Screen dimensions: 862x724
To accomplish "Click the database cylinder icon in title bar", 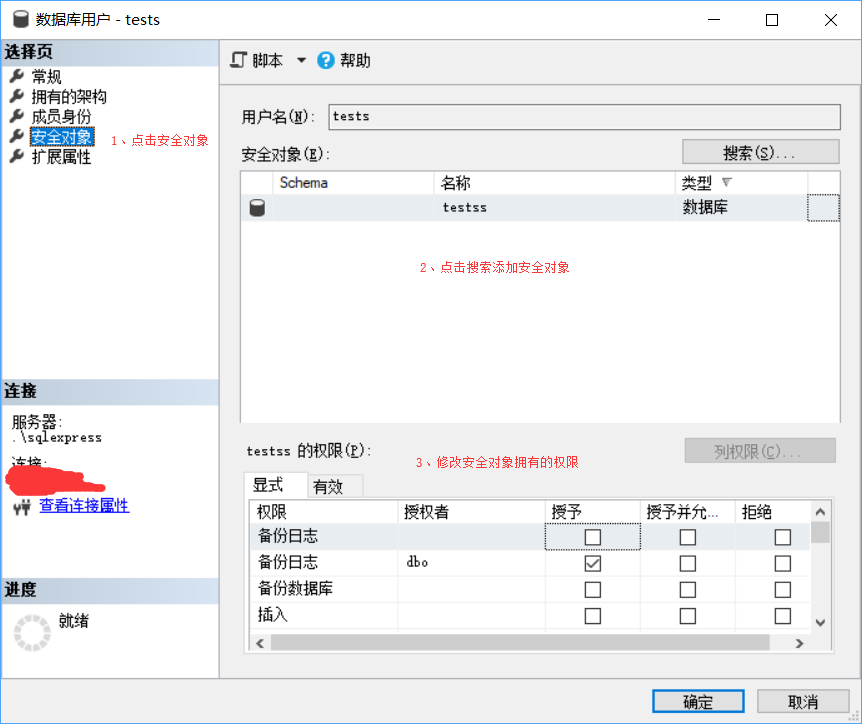I will 21,19.
